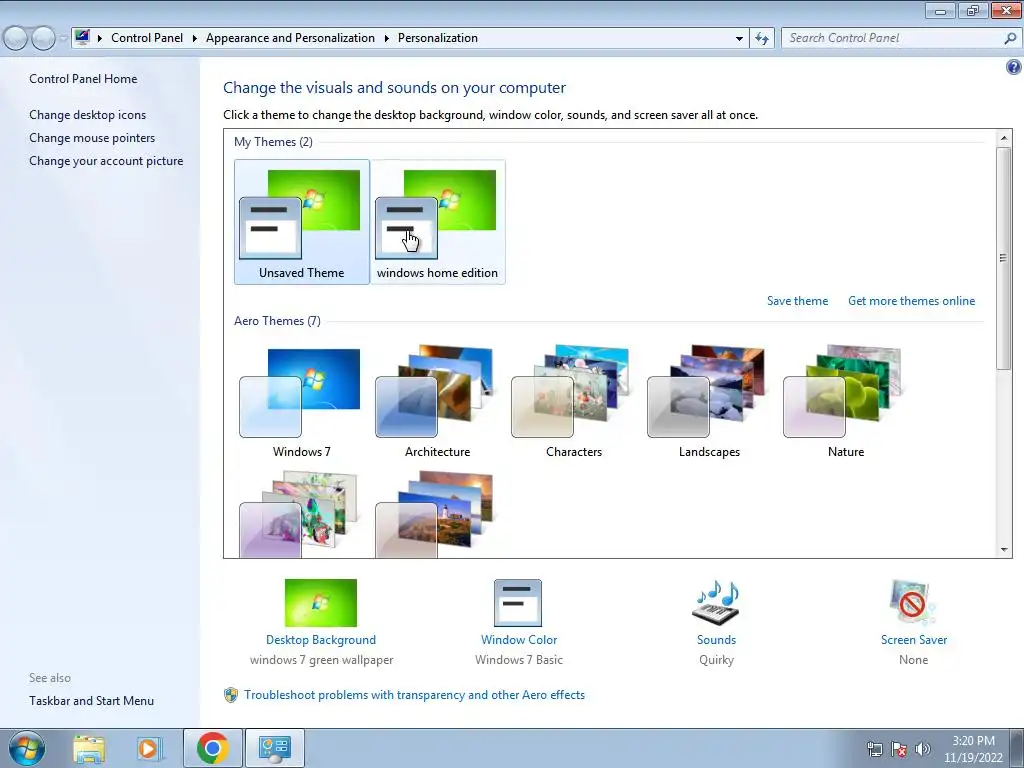Open address bar history dropdown
The width and height of the screenshot is (1024, 768).
click(x=739, y=39)
